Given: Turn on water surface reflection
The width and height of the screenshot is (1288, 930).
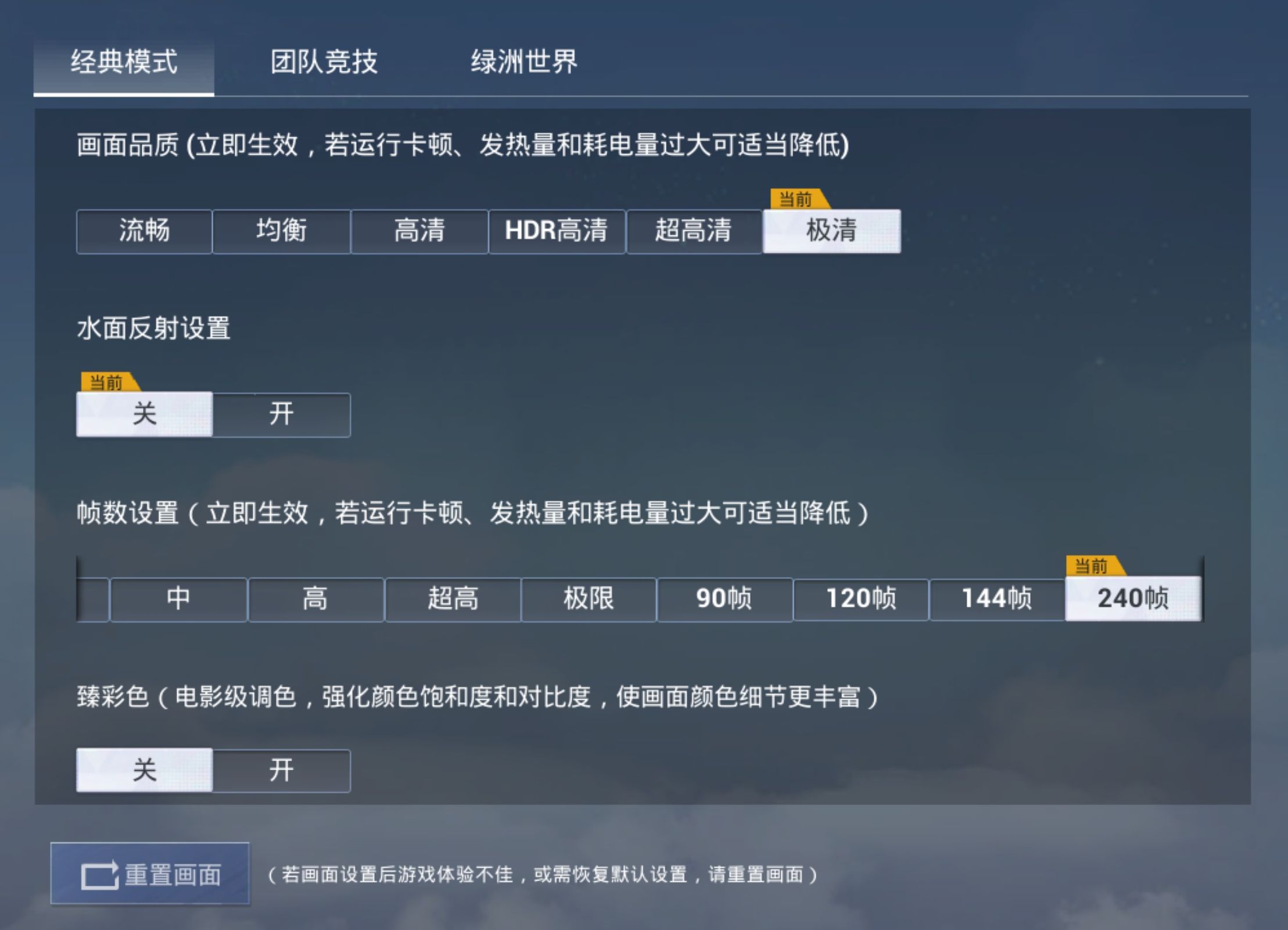Looking at the screenshot, I should (x=281, y=414).
